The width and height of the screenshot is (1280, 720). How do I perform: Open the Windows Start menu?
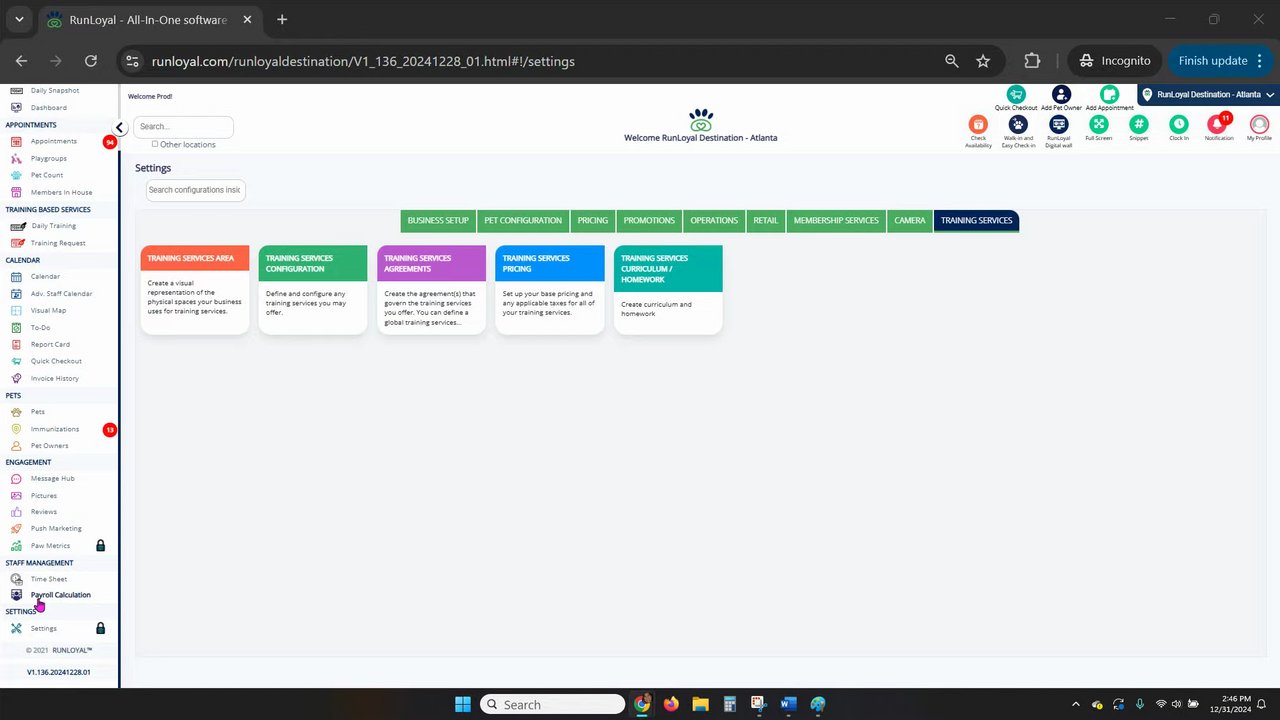(x=463, y=705)
